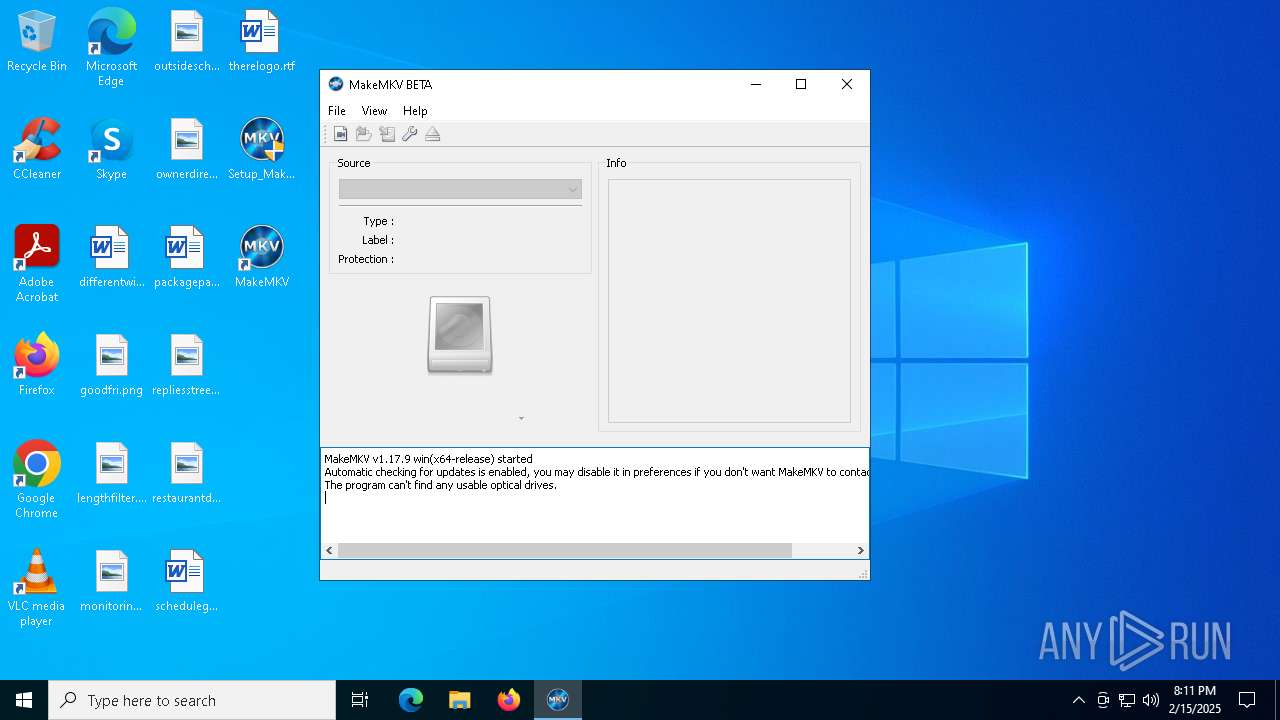Open the volume tray icon
Screen dimensions: 1280x720
1151,700
